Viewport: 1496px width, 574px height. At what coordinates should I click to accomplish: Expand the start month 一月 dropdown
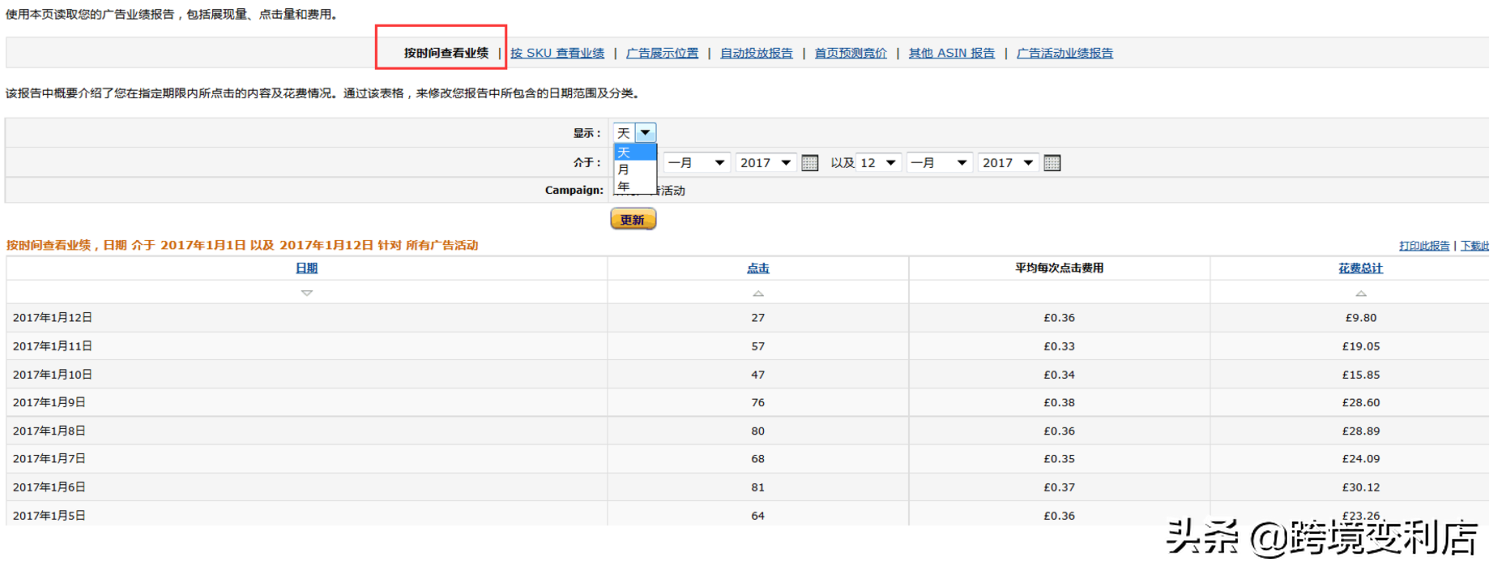[697, 163]
